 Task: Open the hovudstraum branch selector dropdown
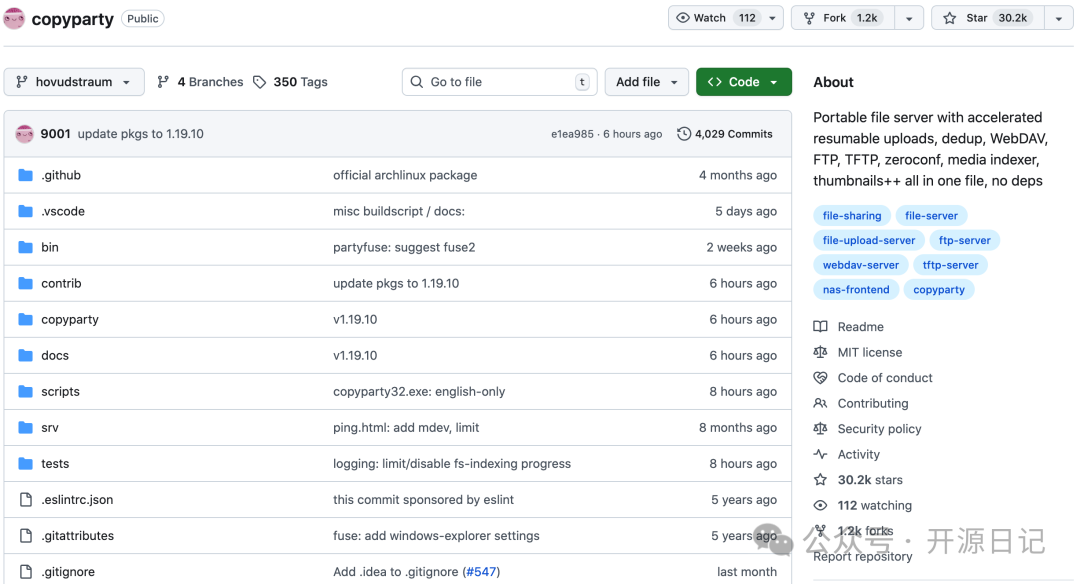click(74, 82)
